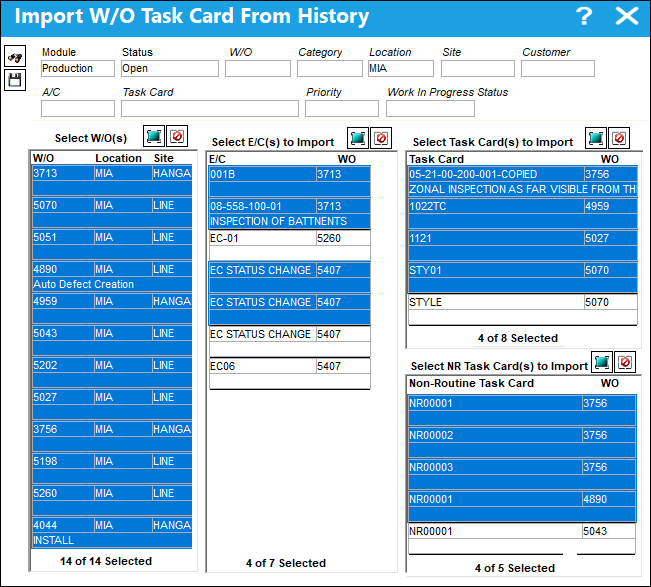This screenshot has height=587, width=651.
Task: Click select-all icon for Task Cards
Action: (596, 138)
